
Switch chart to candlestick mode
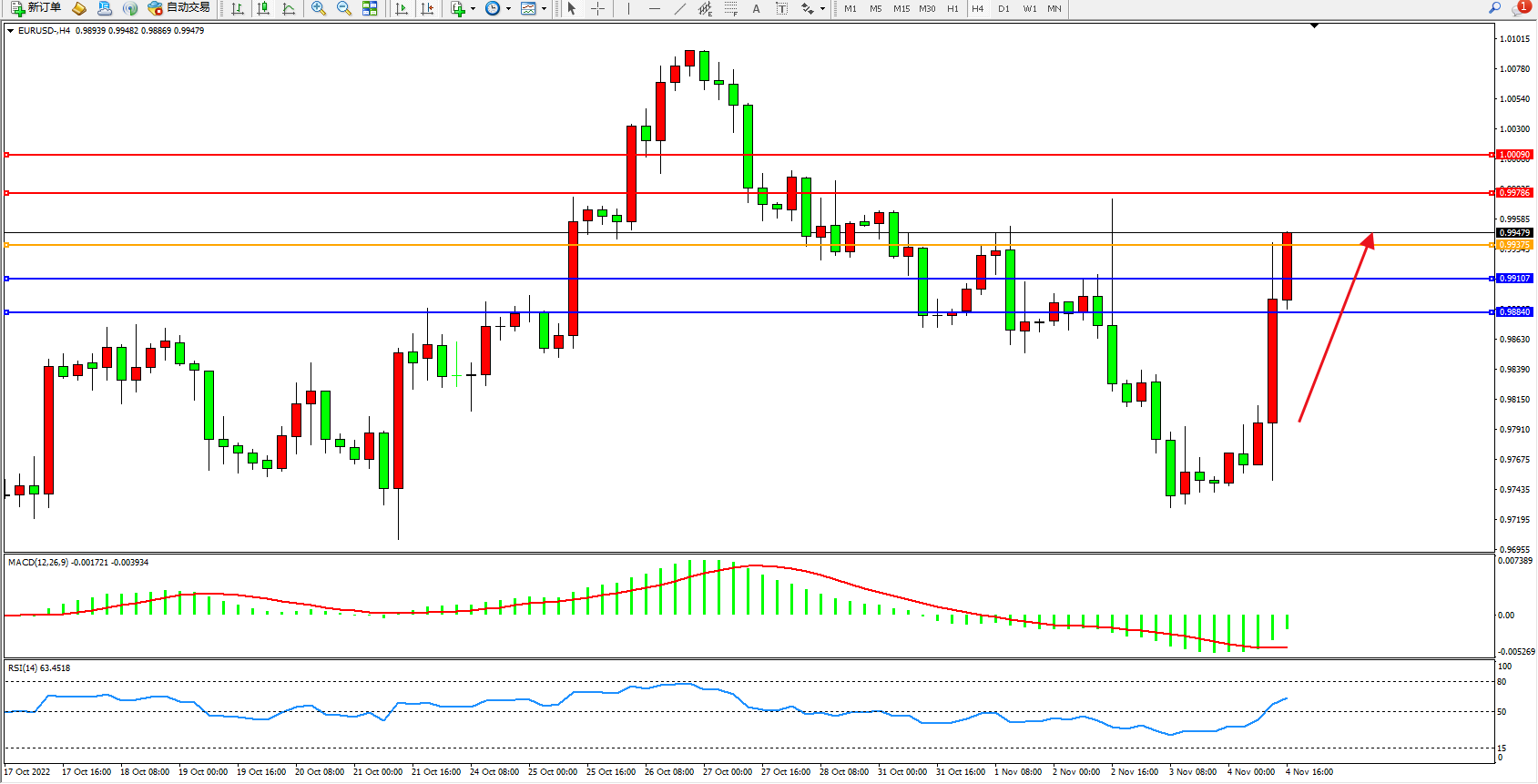click(x=263, y=8)
